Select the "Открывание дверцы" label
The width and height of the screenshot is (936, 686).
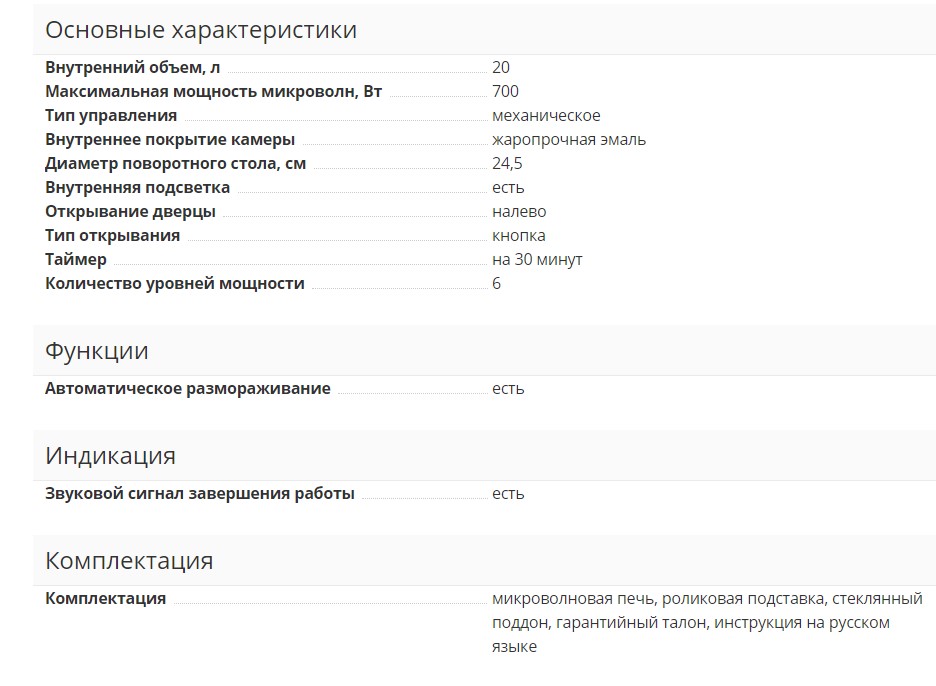point(130,212)
